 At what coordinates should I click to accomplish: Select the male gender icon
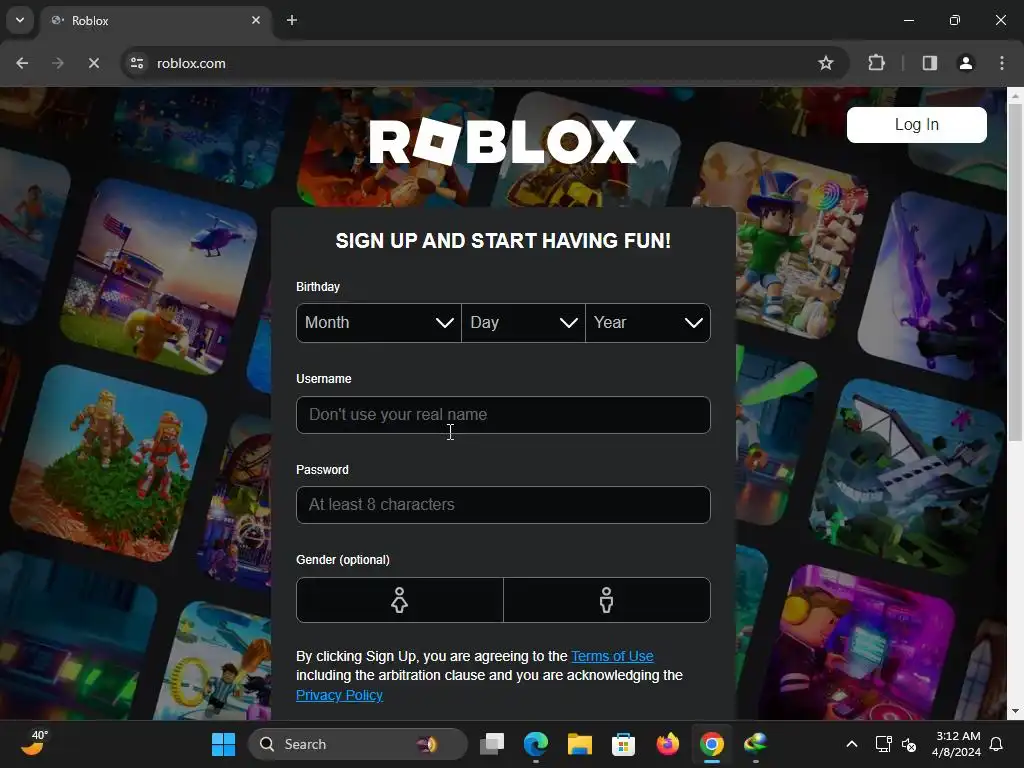607,600
